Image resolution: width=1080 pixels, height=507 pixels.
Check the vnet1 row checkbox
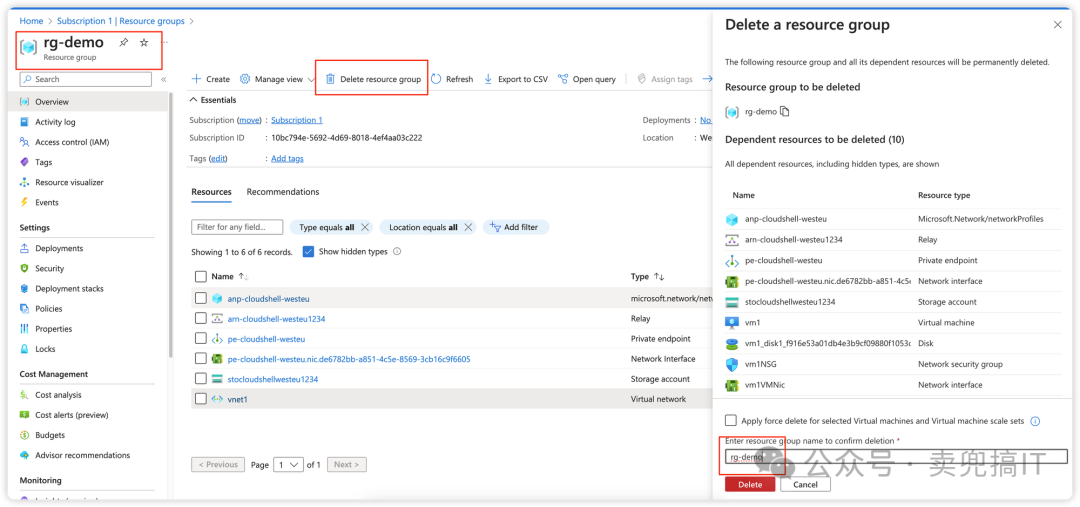[200, 398]
